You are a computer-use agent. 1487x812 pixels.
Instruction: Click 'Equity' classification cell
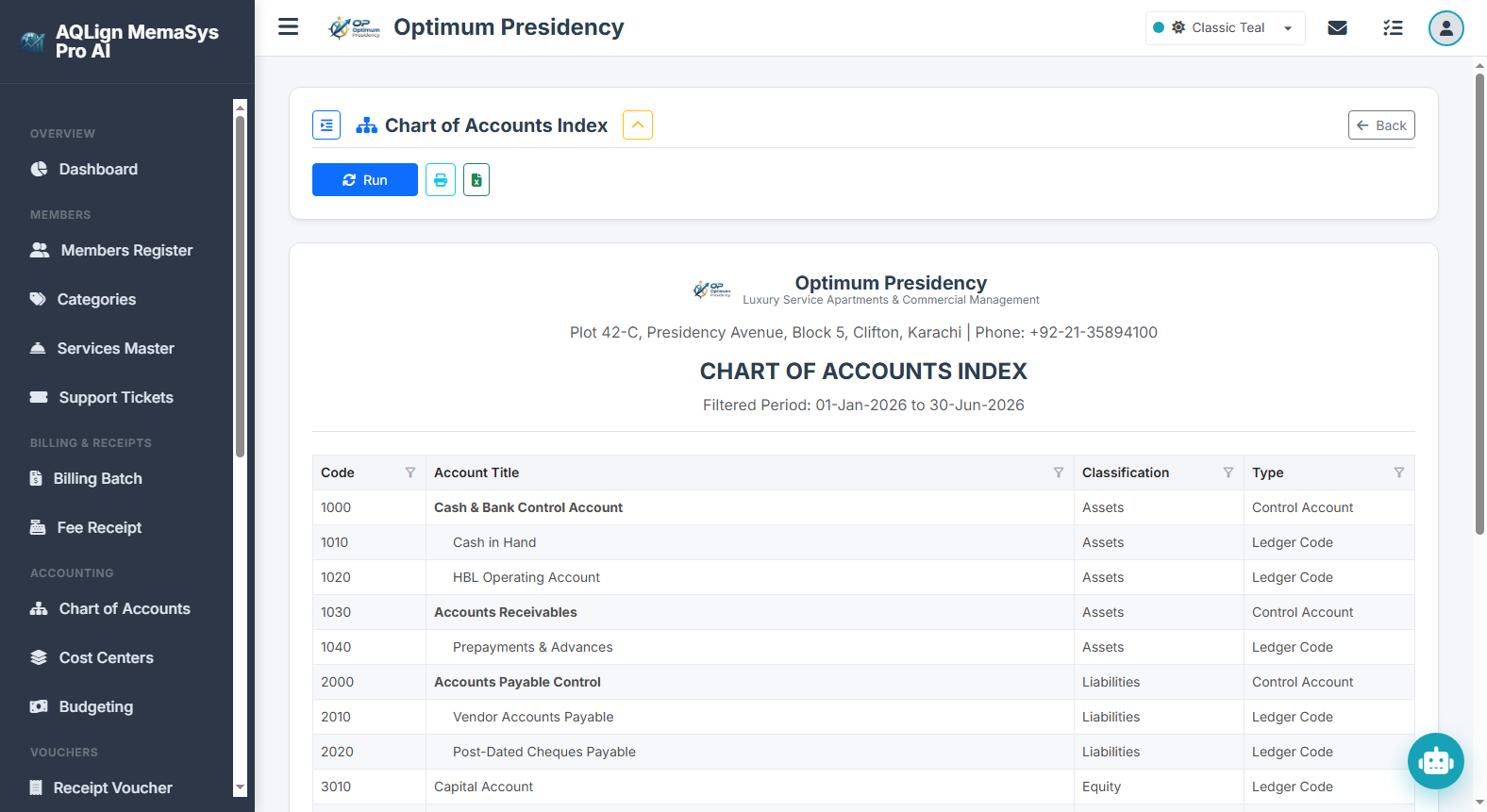pyautogui.click(x=1159, y=787)
